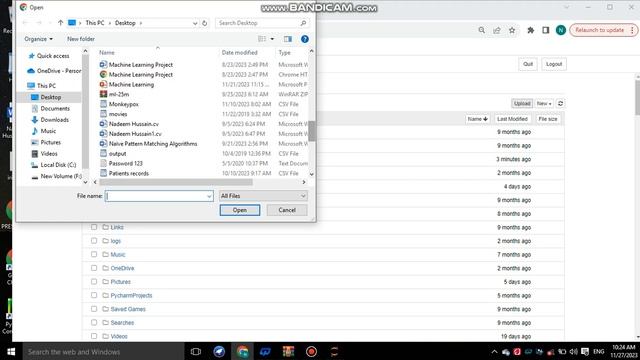Toggle the preview pane icon
This screenshot has height=360, width=640.
tap(288, 39)
